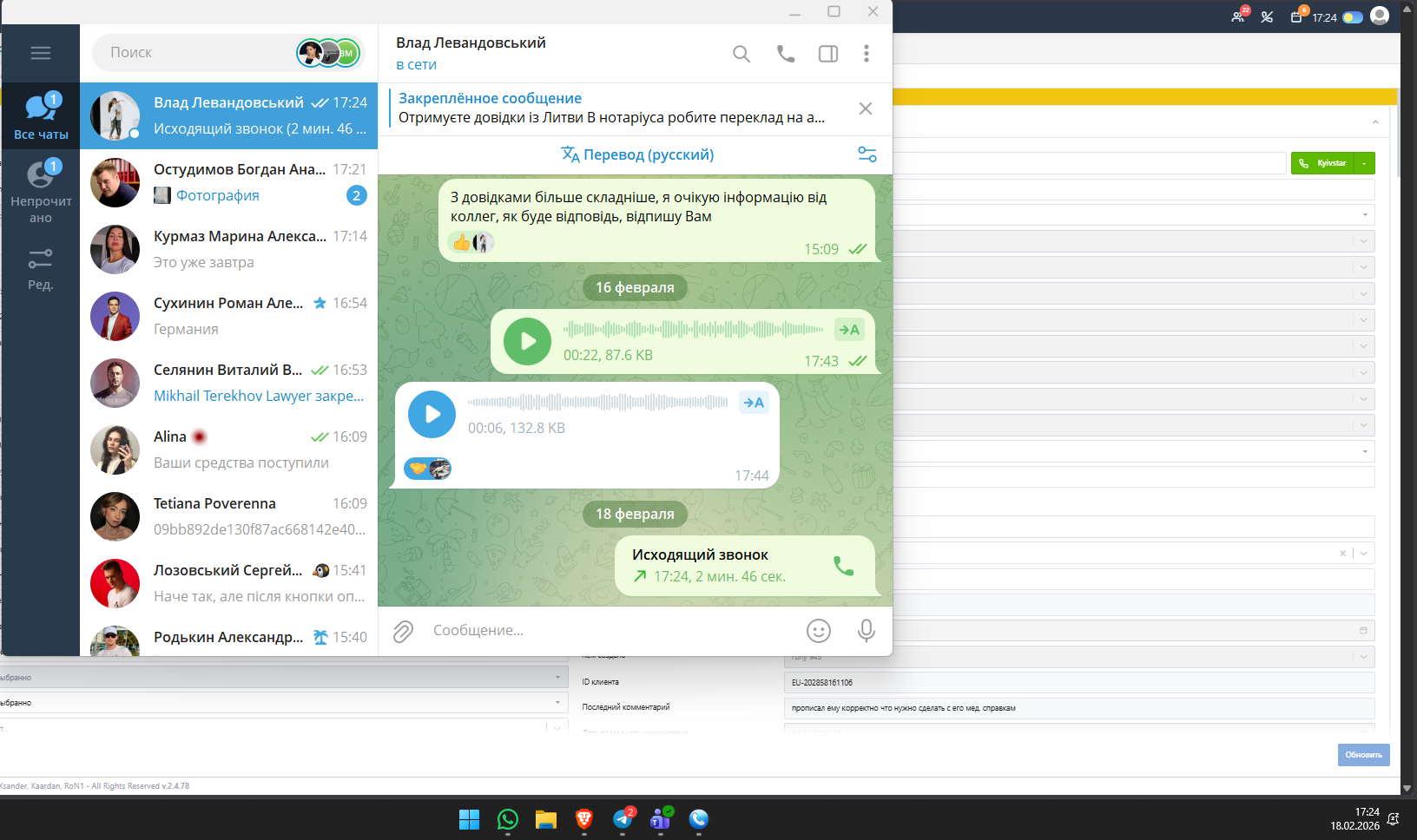
Task: Open the Остудимов Богдан chat
Action: (x=229, y=182)
